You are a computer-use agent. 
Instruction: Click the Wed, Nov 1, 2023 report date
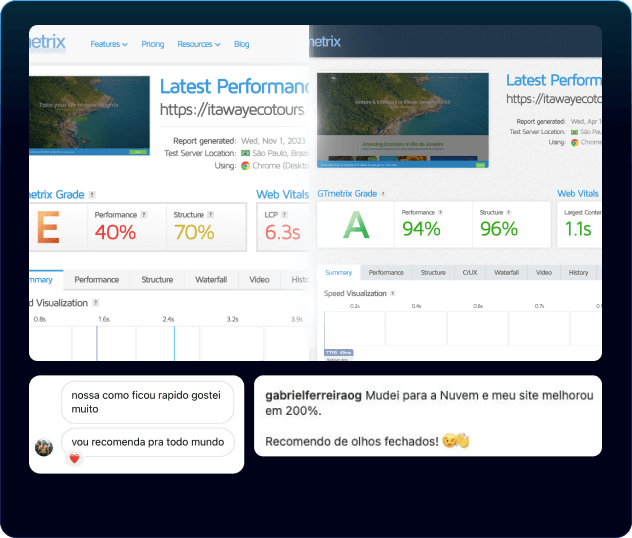tap(273, 141)
